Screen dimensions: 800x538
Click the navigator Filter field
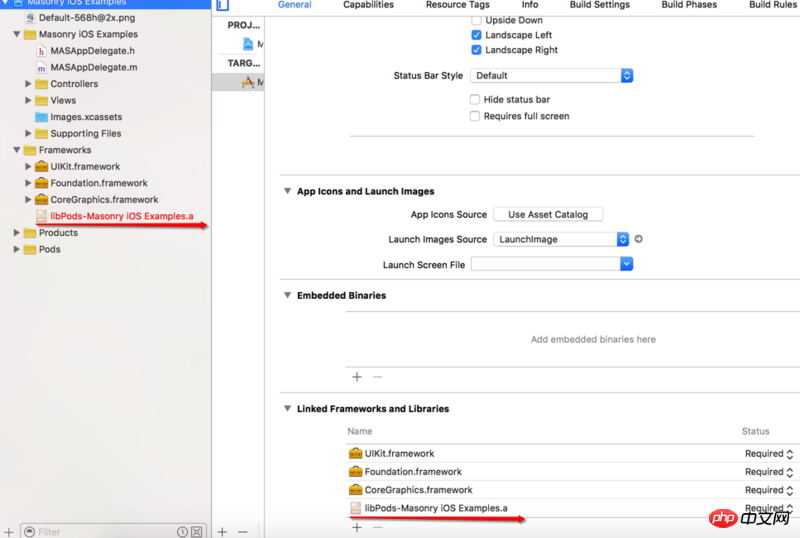[x=113, y=531]
